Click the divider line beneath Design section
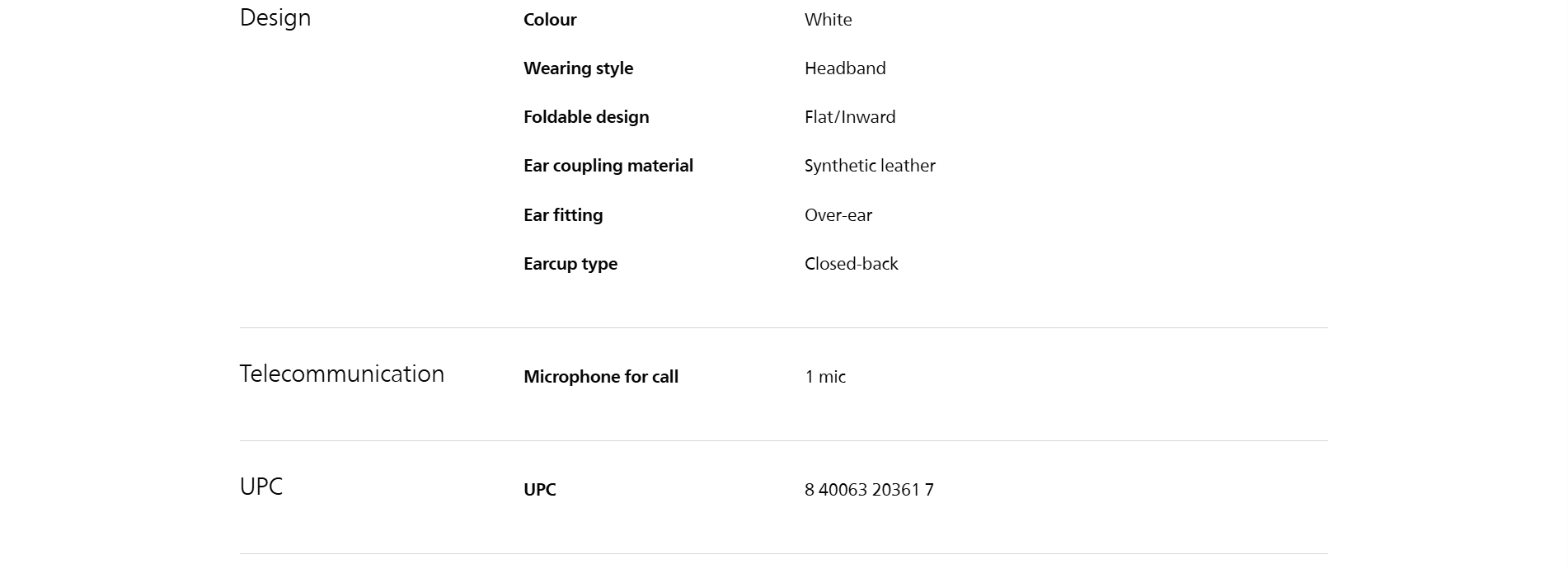1568x569 pixels. pos(783,328)
